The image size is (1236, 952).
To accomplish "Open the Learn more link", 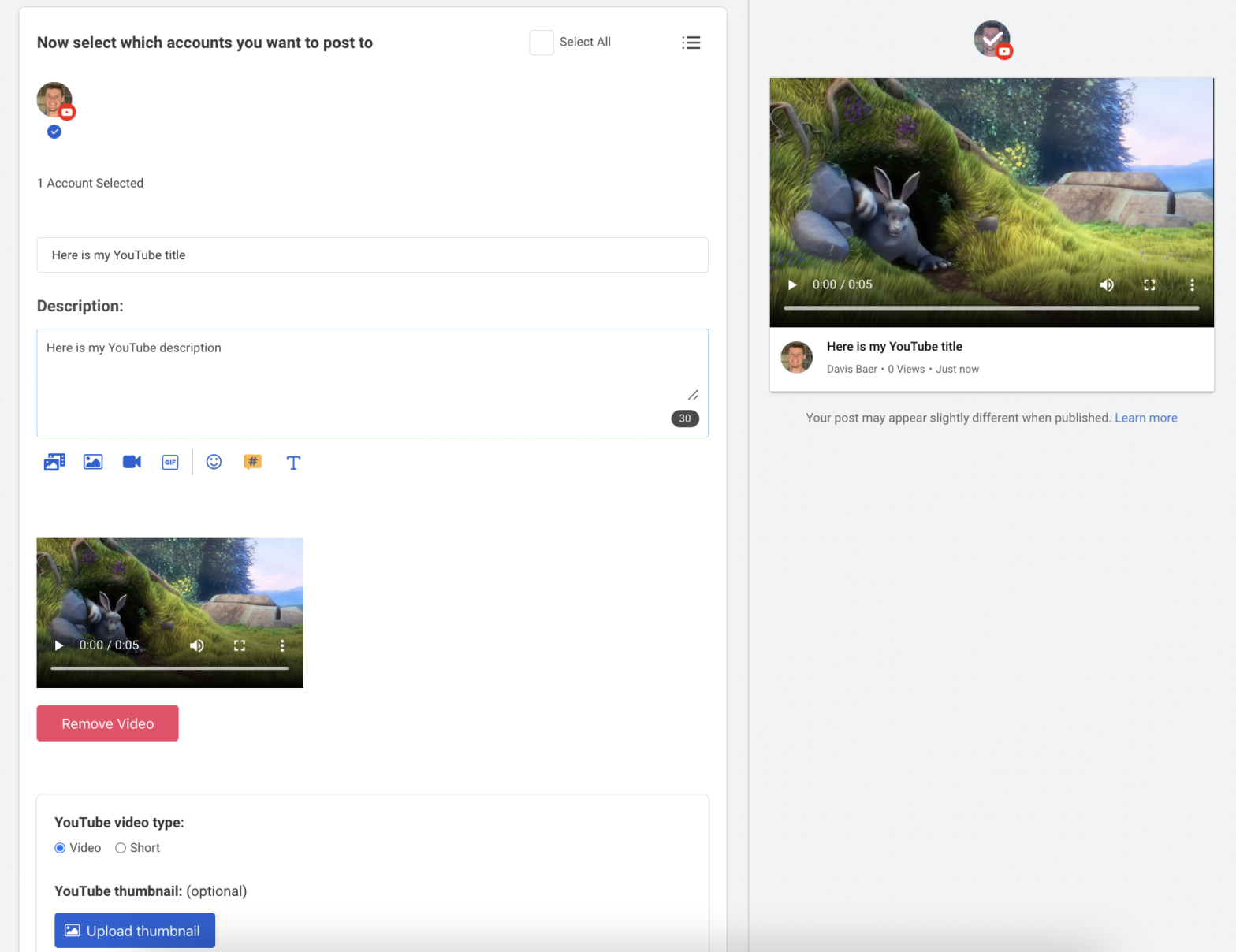I will [1145, 418].
